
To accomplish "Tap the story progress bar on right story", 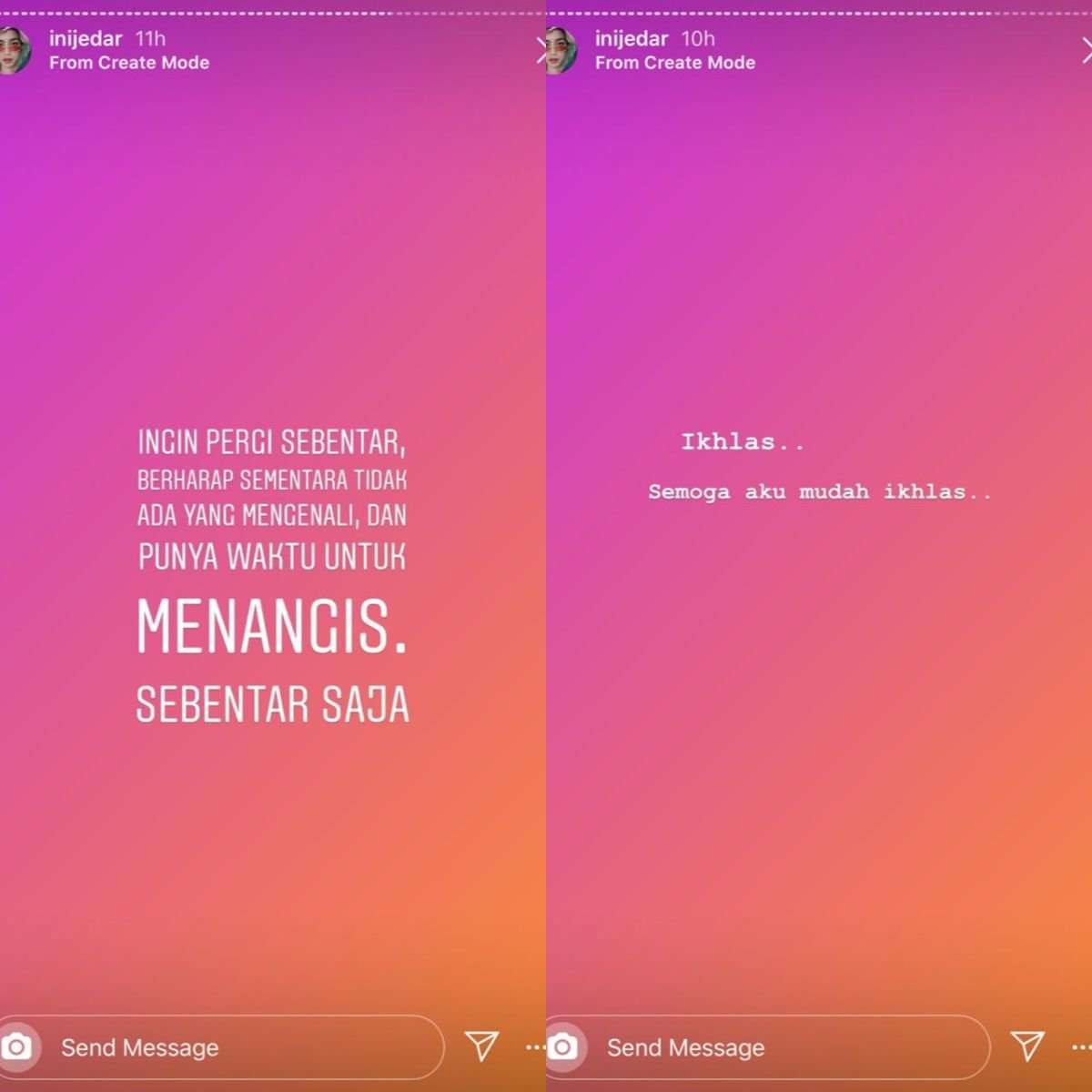I will [x=819, y=13].
